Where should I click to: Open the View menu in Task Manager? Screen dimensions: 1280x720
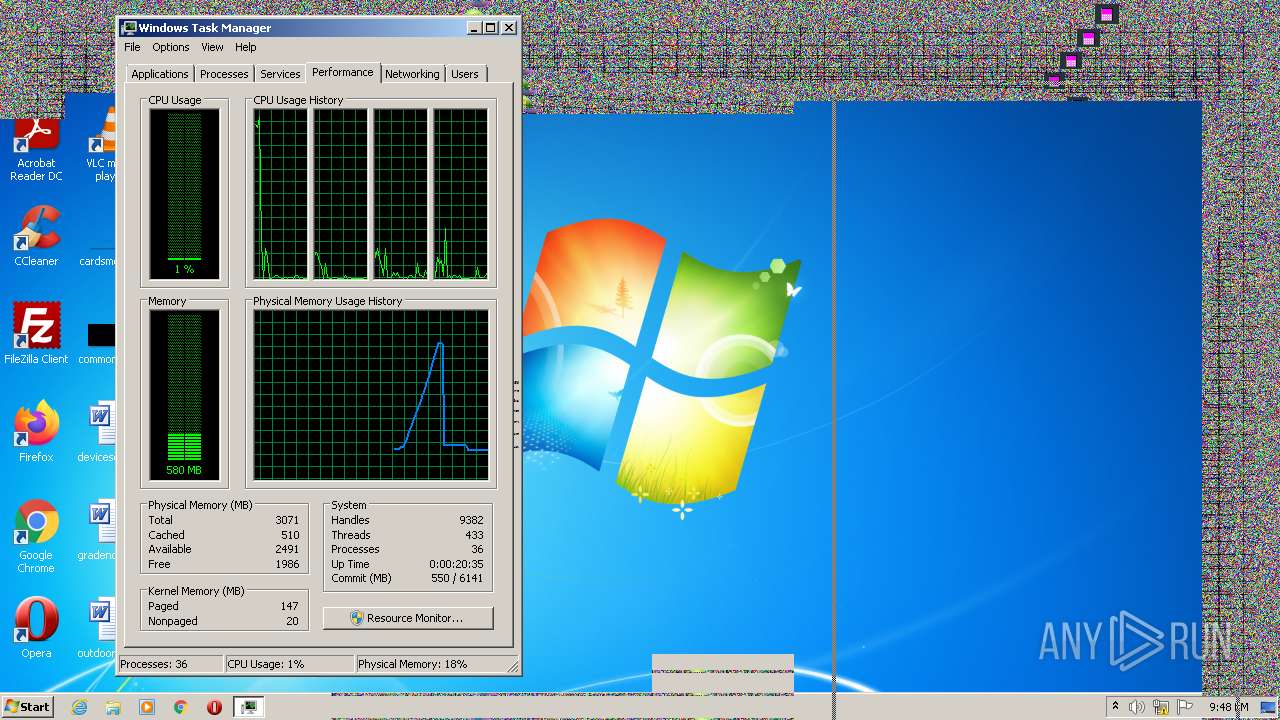click(212, 47)
